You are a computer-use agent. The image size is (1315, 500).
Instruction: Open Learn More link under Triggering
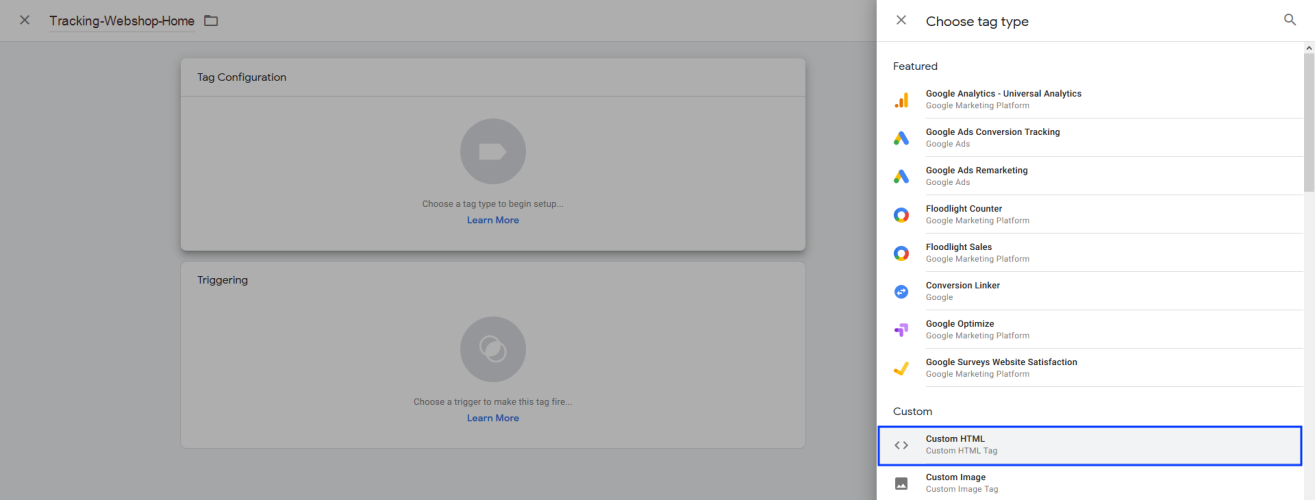coord(493,418)
